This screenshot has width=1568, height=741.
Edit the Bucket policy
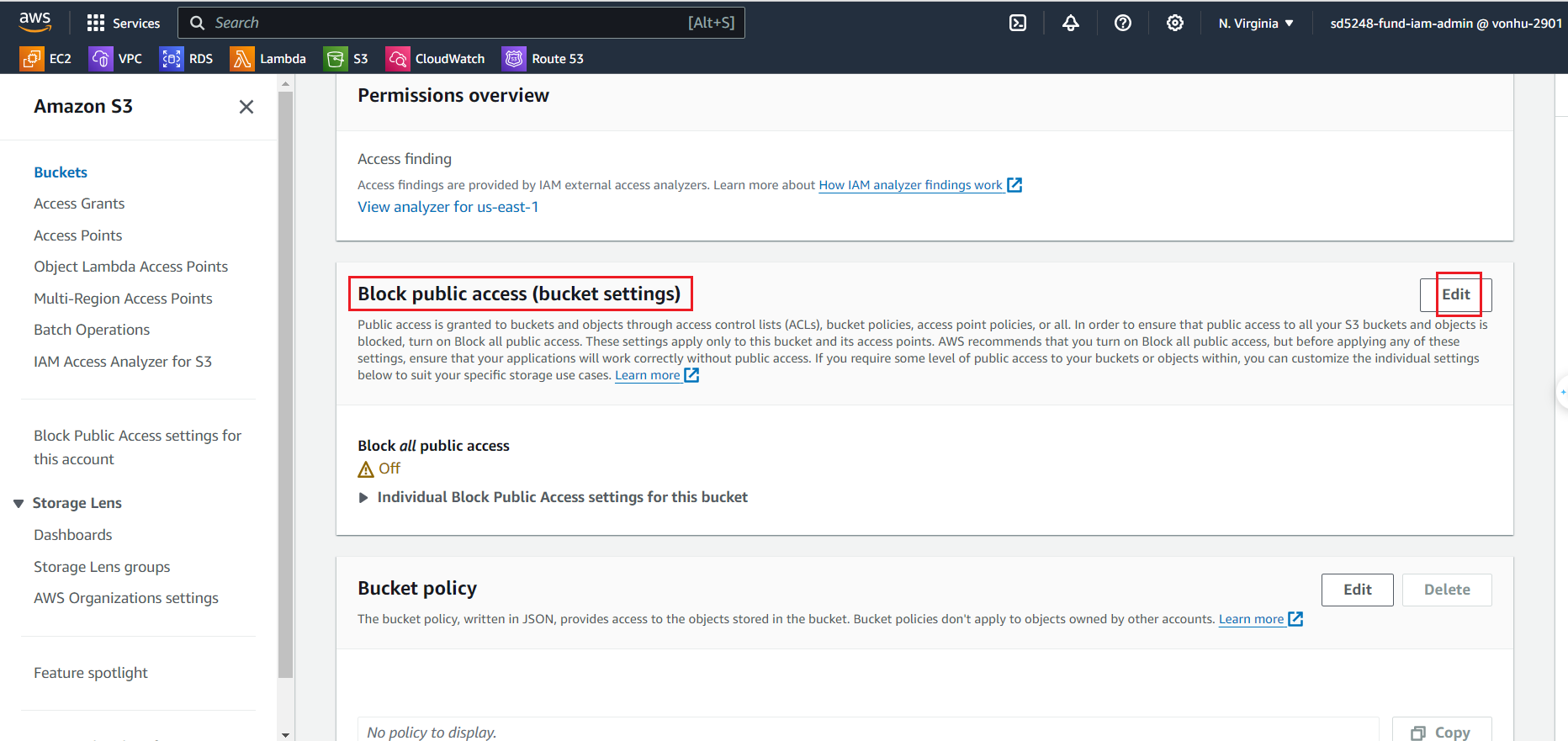click(1357, 590)
